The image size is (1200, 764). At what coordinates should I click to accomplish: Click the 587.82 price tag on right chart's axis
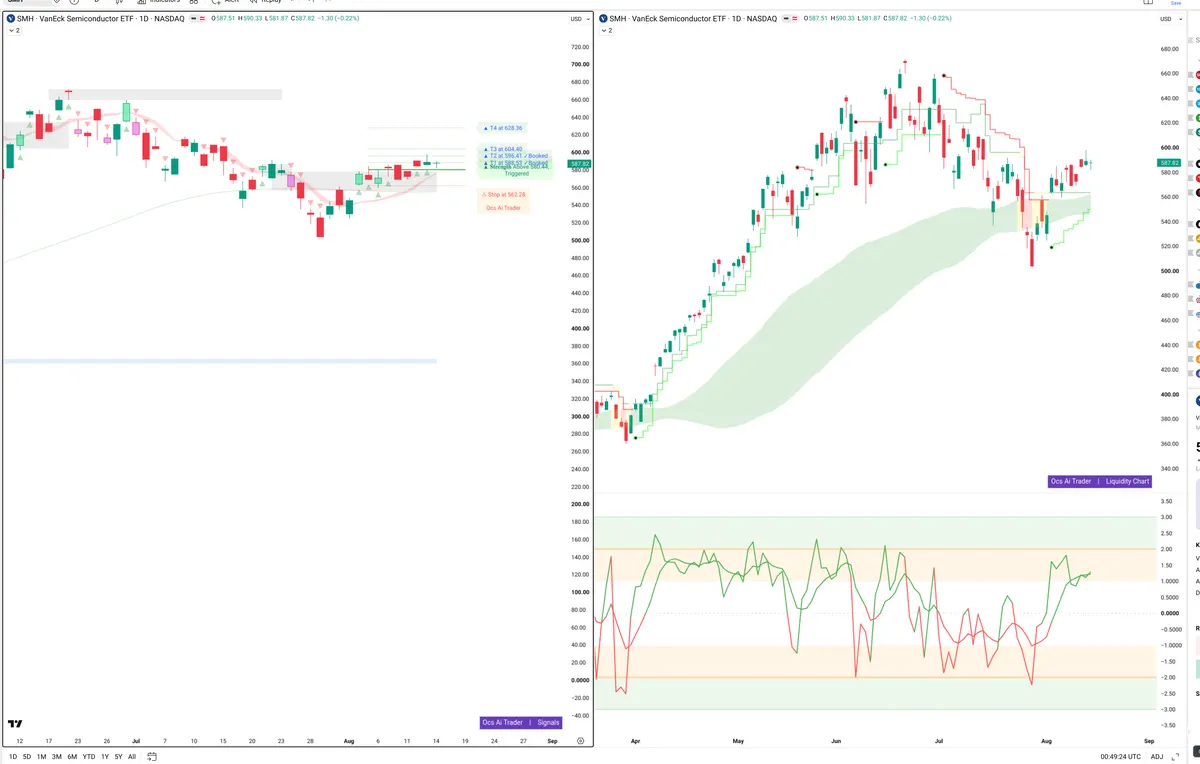pyautogui.click(x=1169, y=162)
